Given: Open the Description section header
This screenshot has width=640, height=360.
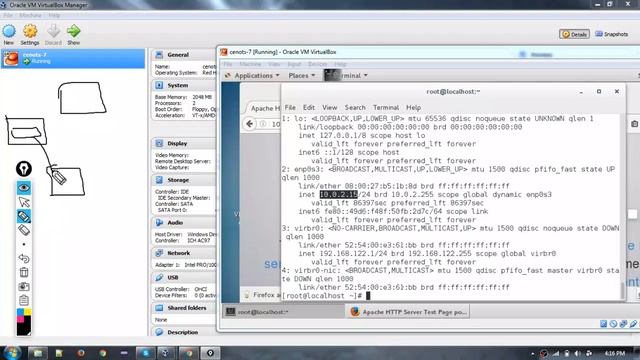Looking at the screenshot, I should tap(182, 332).
